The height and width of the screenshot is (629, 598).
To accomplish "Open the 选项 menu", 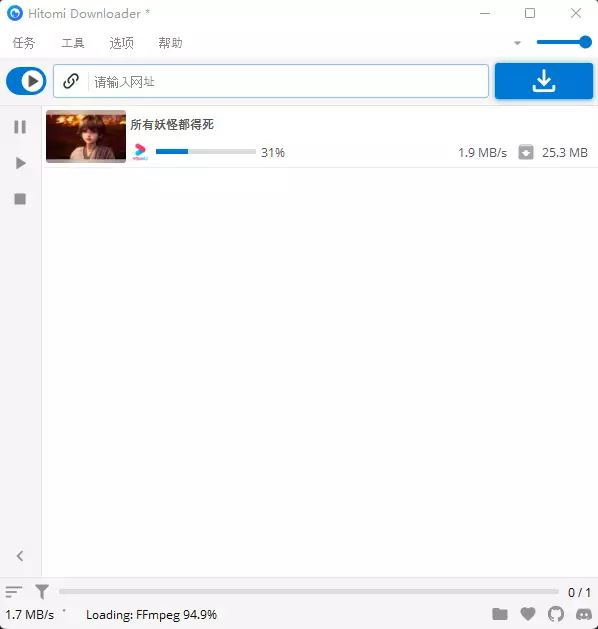I will tap(122, 43).
